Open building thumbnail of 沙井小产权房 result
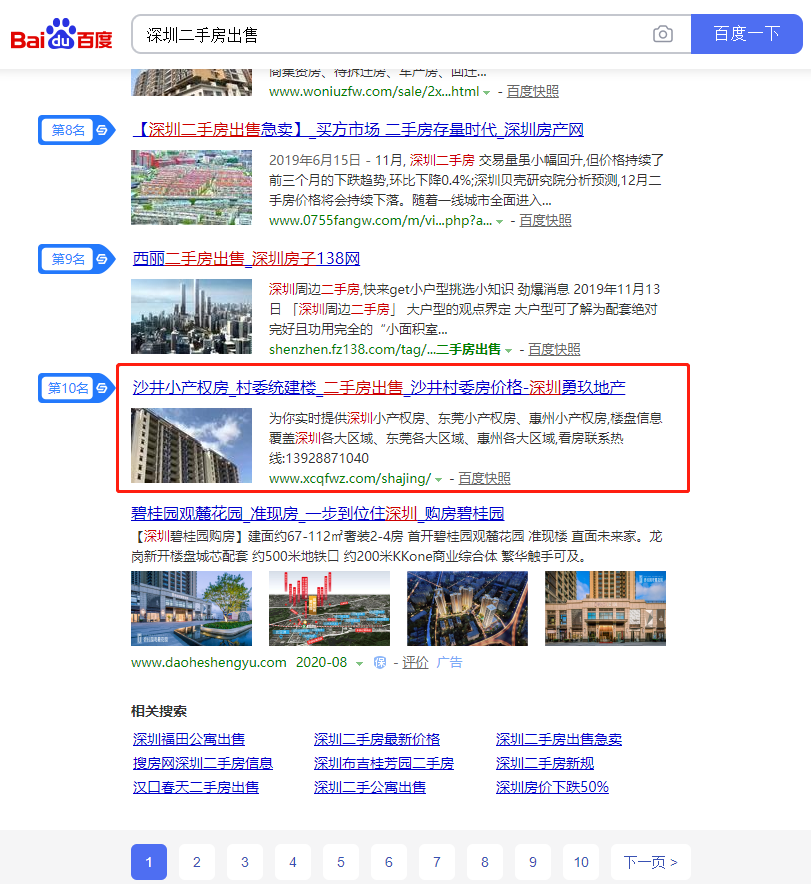This screenshot has width=811, height=884. pyautogui.click(x=192, y=445)
